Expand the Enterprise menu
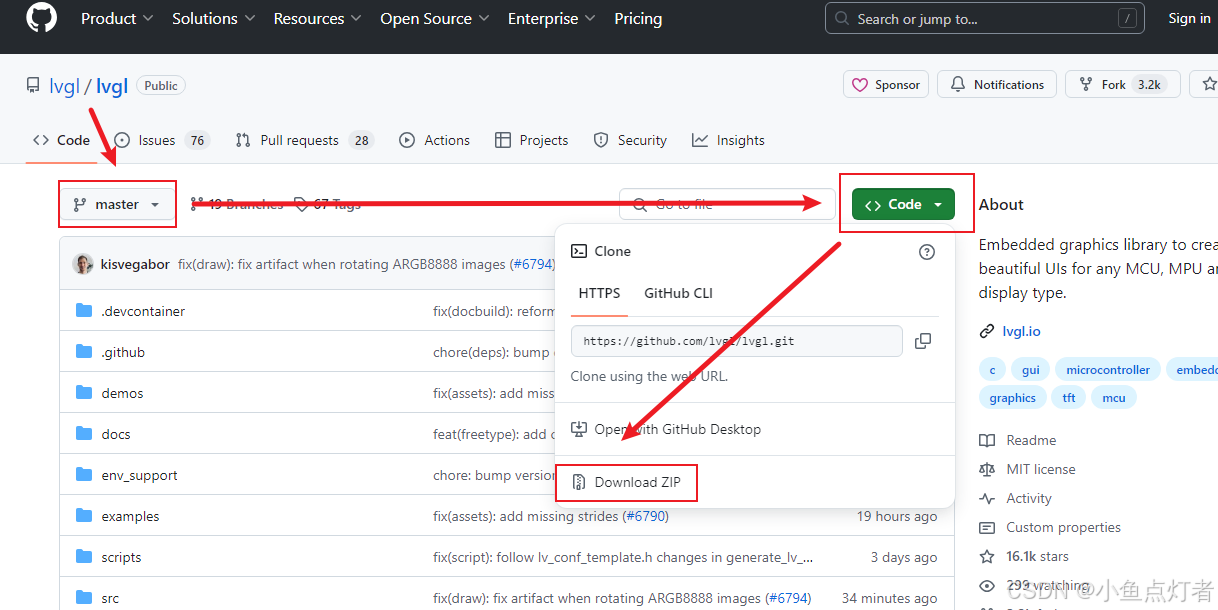Screen dimensions: 1218x610 coord(552,19)
